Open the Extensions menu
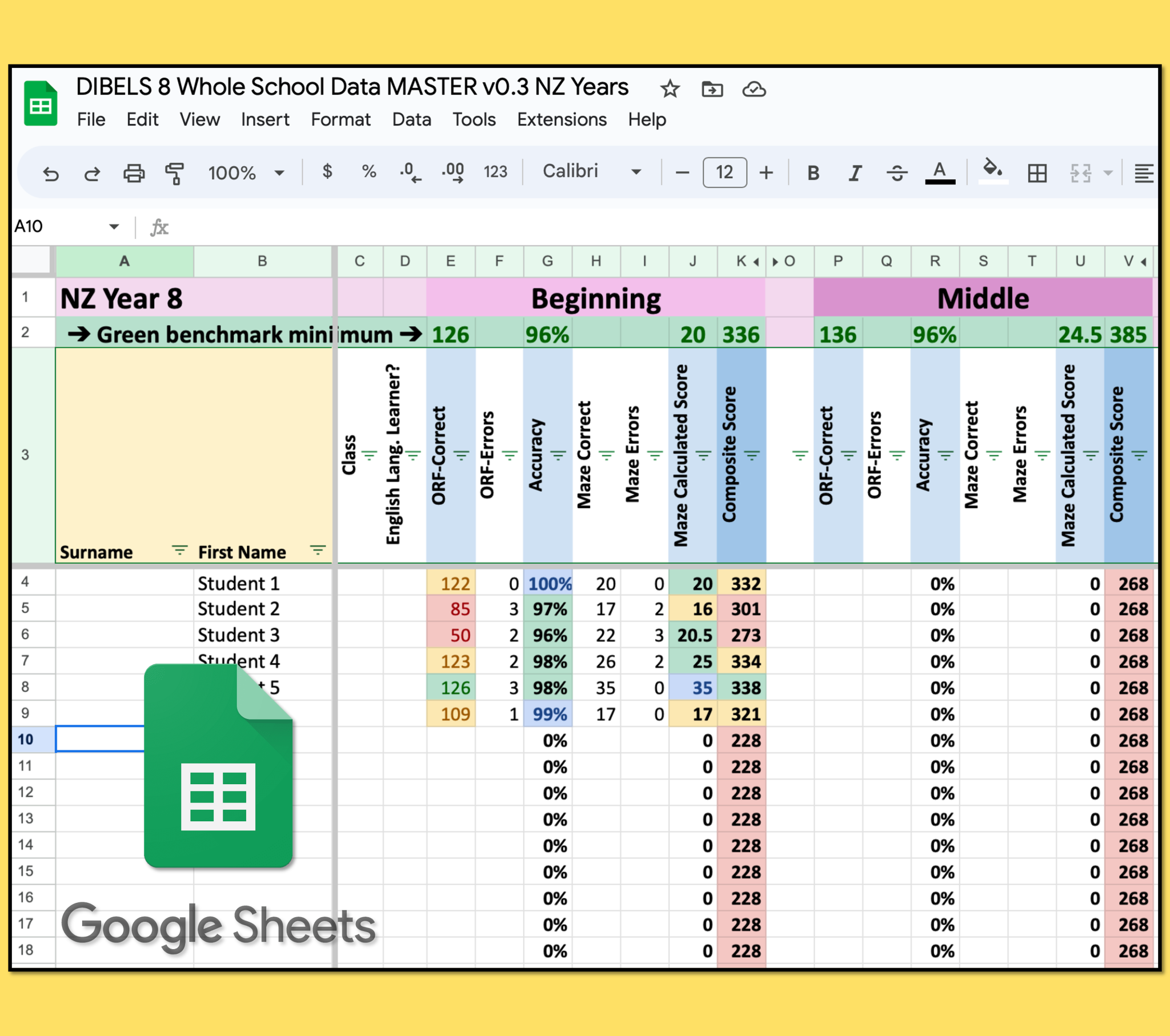The height and width of the screenshot is (1036, 1170). 561,119
